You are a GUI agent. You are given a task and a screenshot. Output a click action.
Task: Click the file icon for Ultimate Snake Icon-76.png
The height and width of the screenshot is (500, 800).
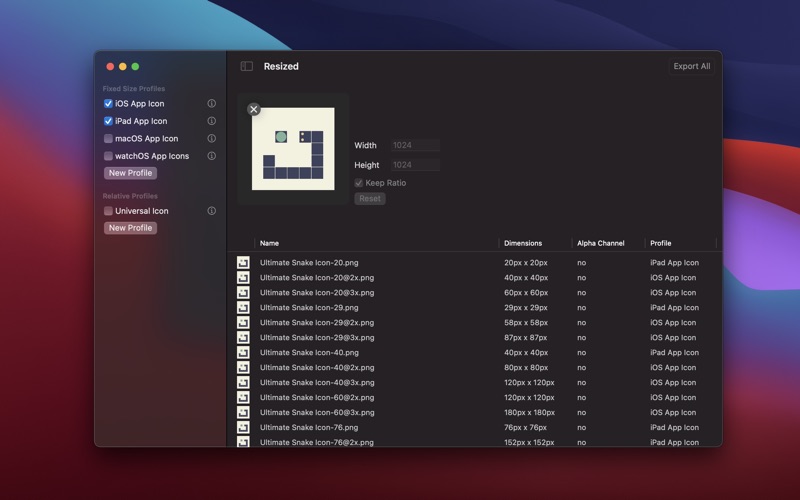(x=243, y=428)
